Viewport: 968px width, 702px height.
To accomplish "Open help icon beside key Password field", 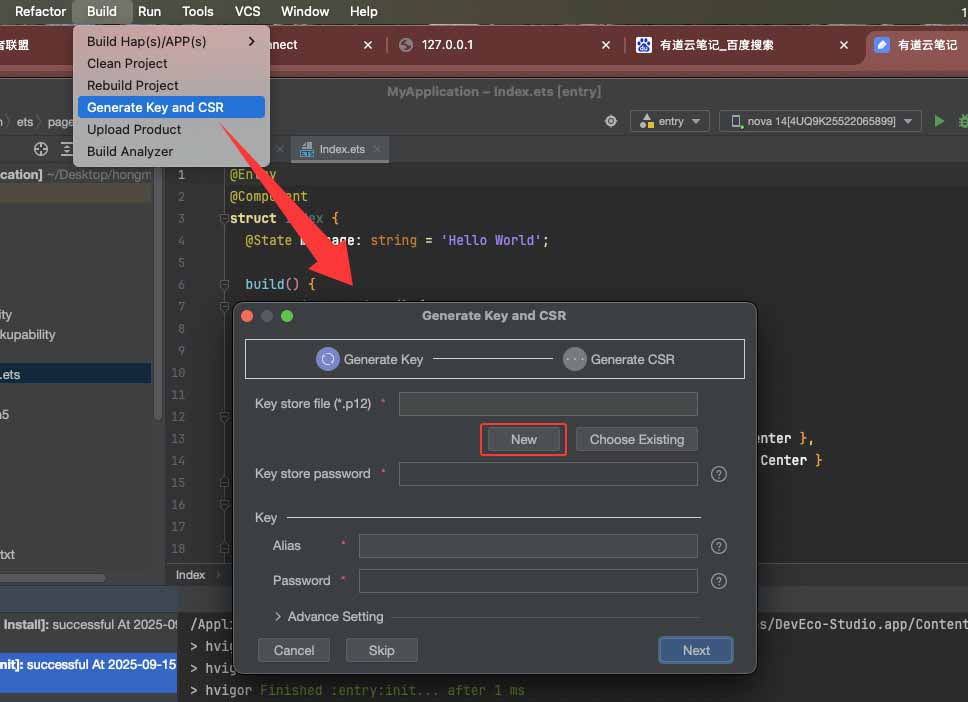I will click(718, 581).
